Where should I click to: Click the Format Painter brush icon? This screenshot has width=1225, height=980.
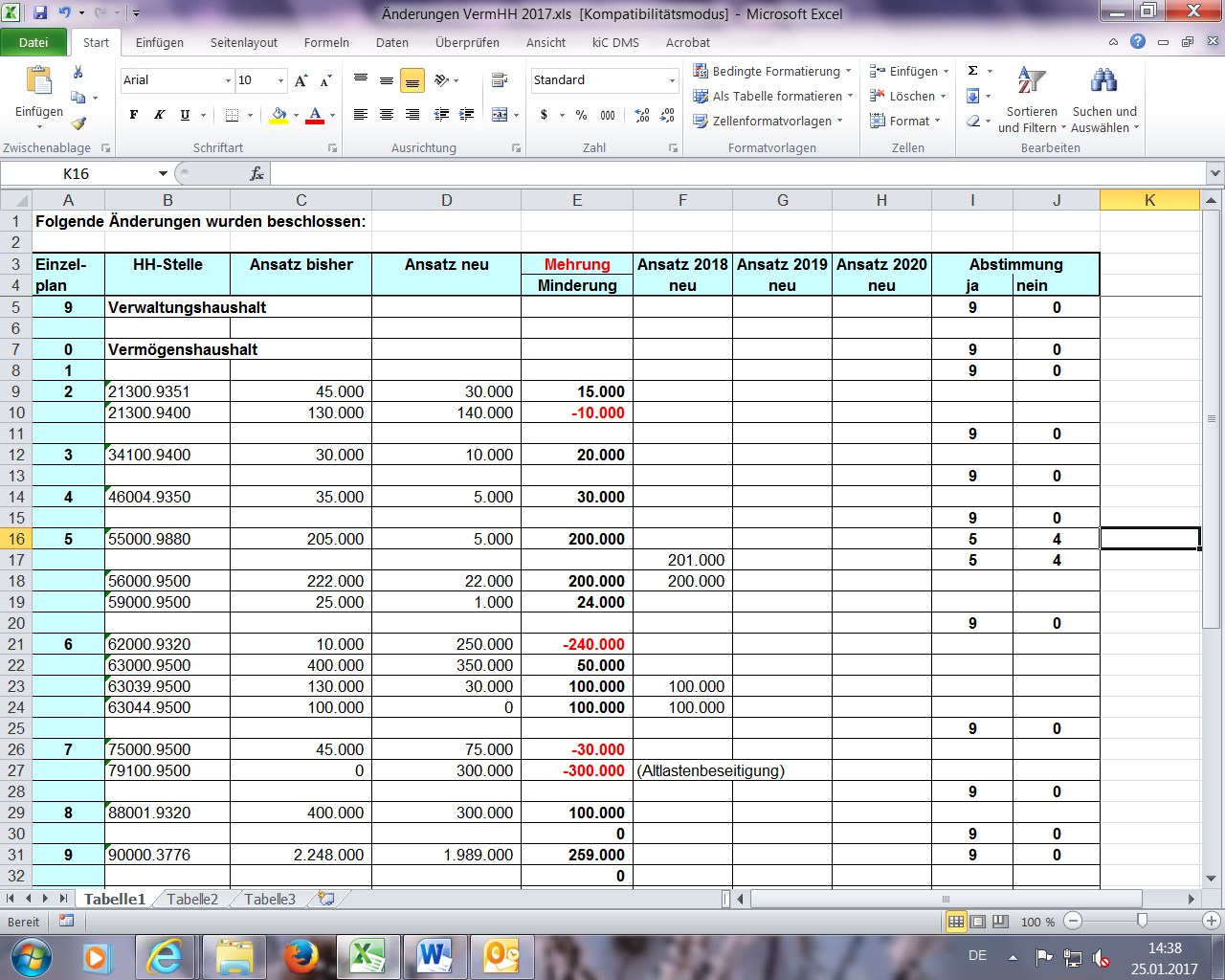click(78, 122)
